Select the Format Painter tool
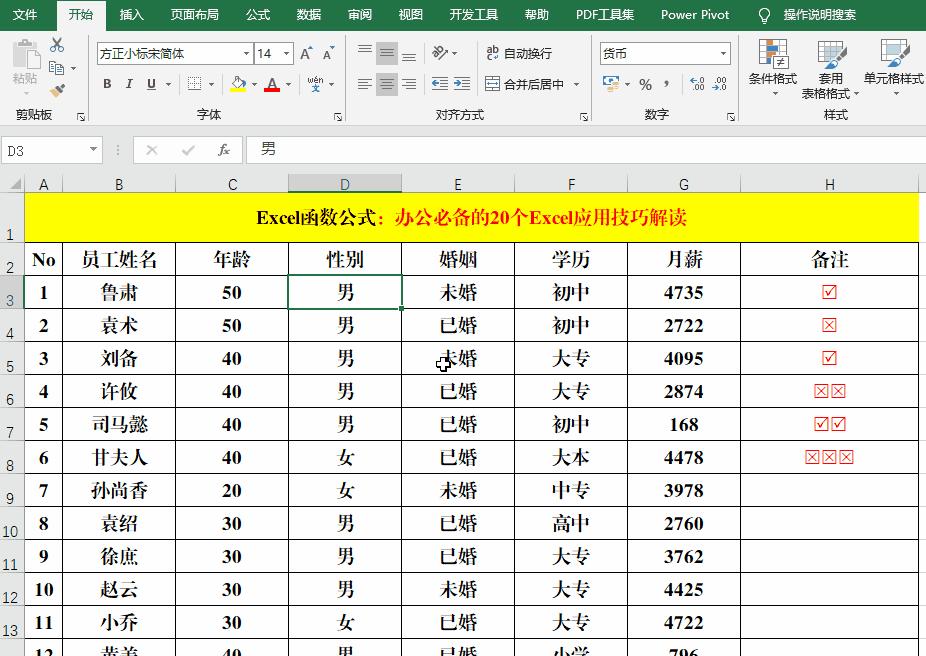Viewport: 926px width, 656px height. click(57, 91)
